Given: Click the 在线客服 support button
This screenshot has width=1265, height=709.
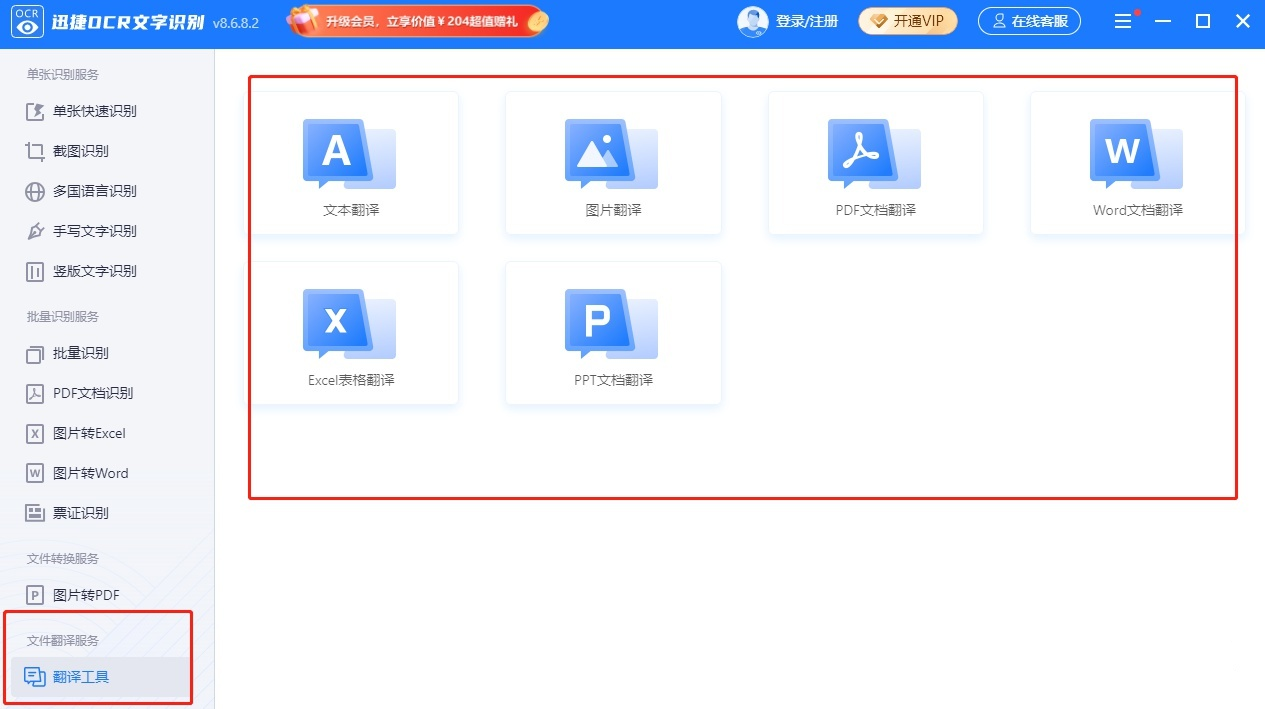Looking at the screenshot, I should 1029,21.
